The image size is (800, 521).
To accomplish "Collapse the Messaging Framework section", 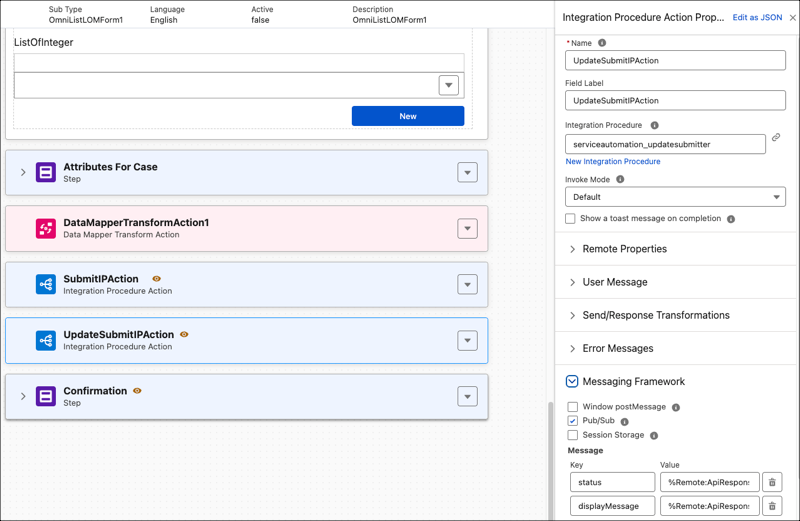I will [x=572, y=381].
